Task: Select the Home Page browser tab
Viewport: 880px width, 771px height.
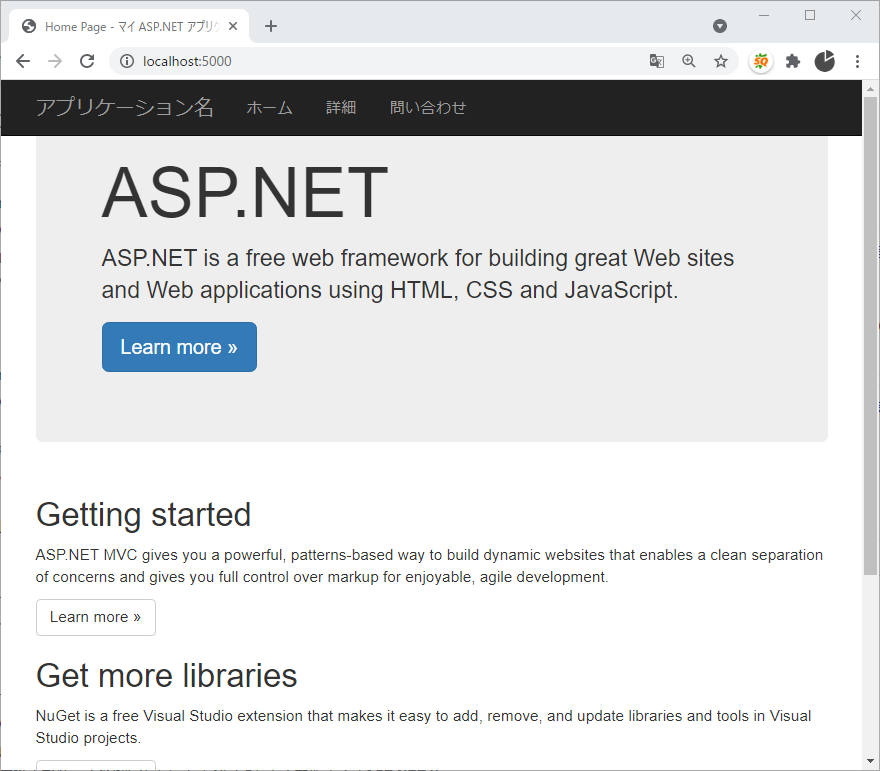Action: (x=129, y=26)
